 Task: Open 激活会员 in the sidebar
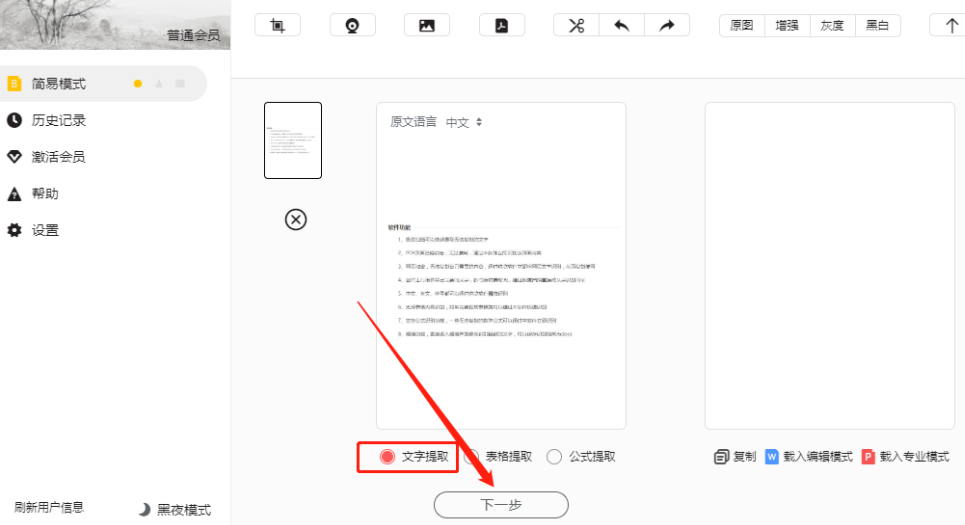[58, 157]
